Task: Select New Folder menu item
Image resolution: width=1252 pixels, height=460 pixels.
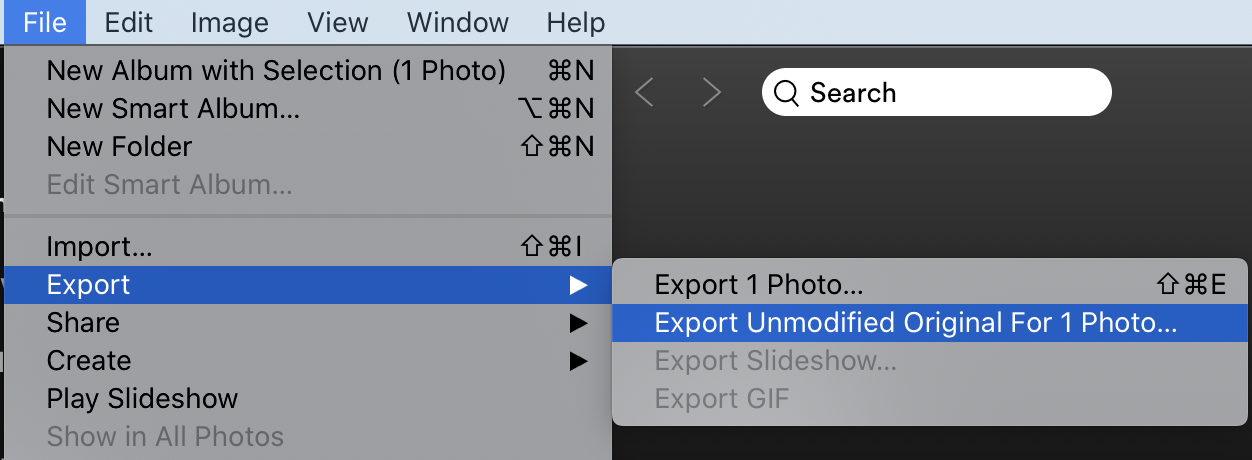Action: coord(306,147)
